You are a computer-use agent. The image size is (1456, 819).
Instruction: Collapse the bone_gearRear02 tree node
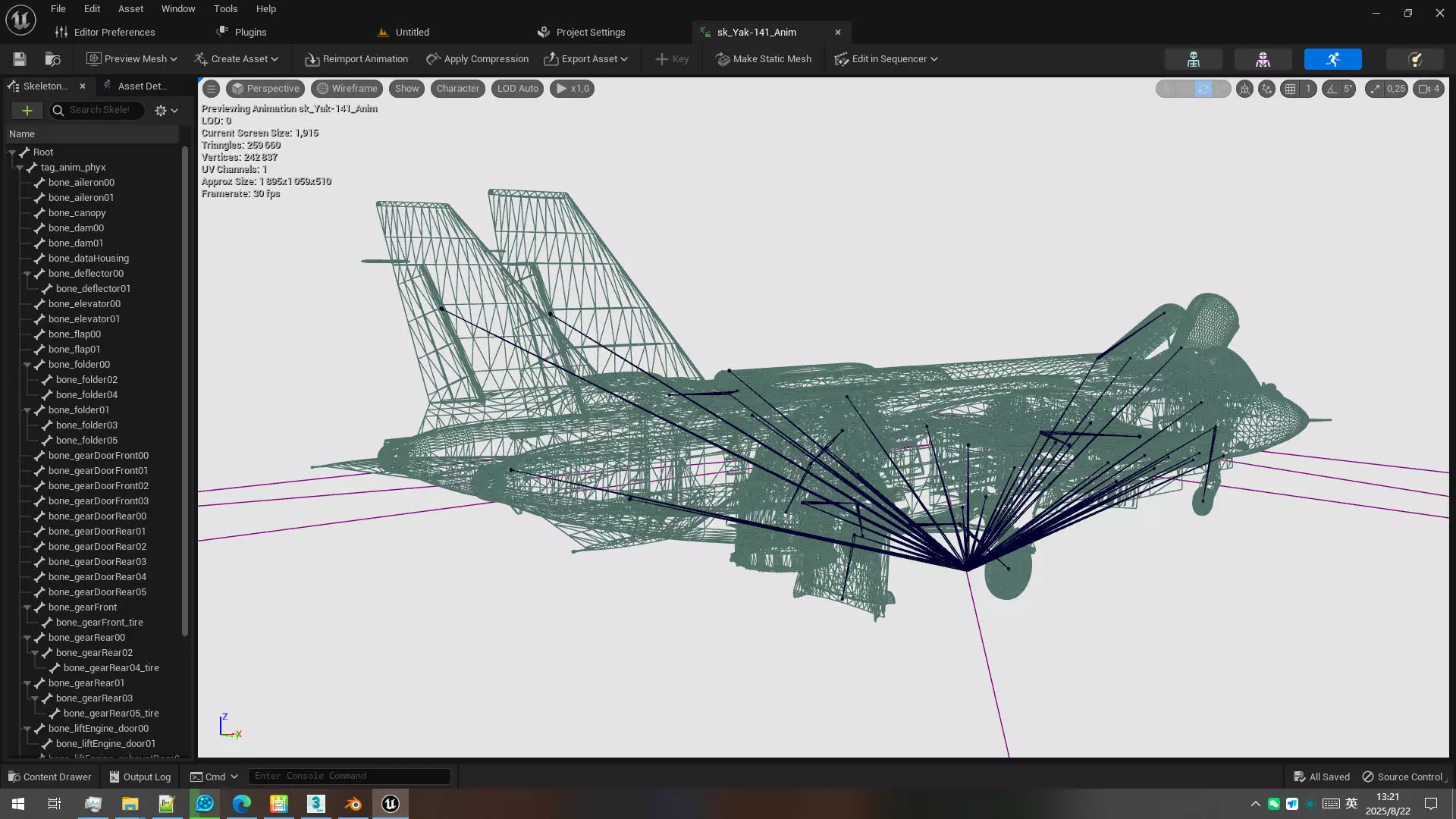coord(35,653)
